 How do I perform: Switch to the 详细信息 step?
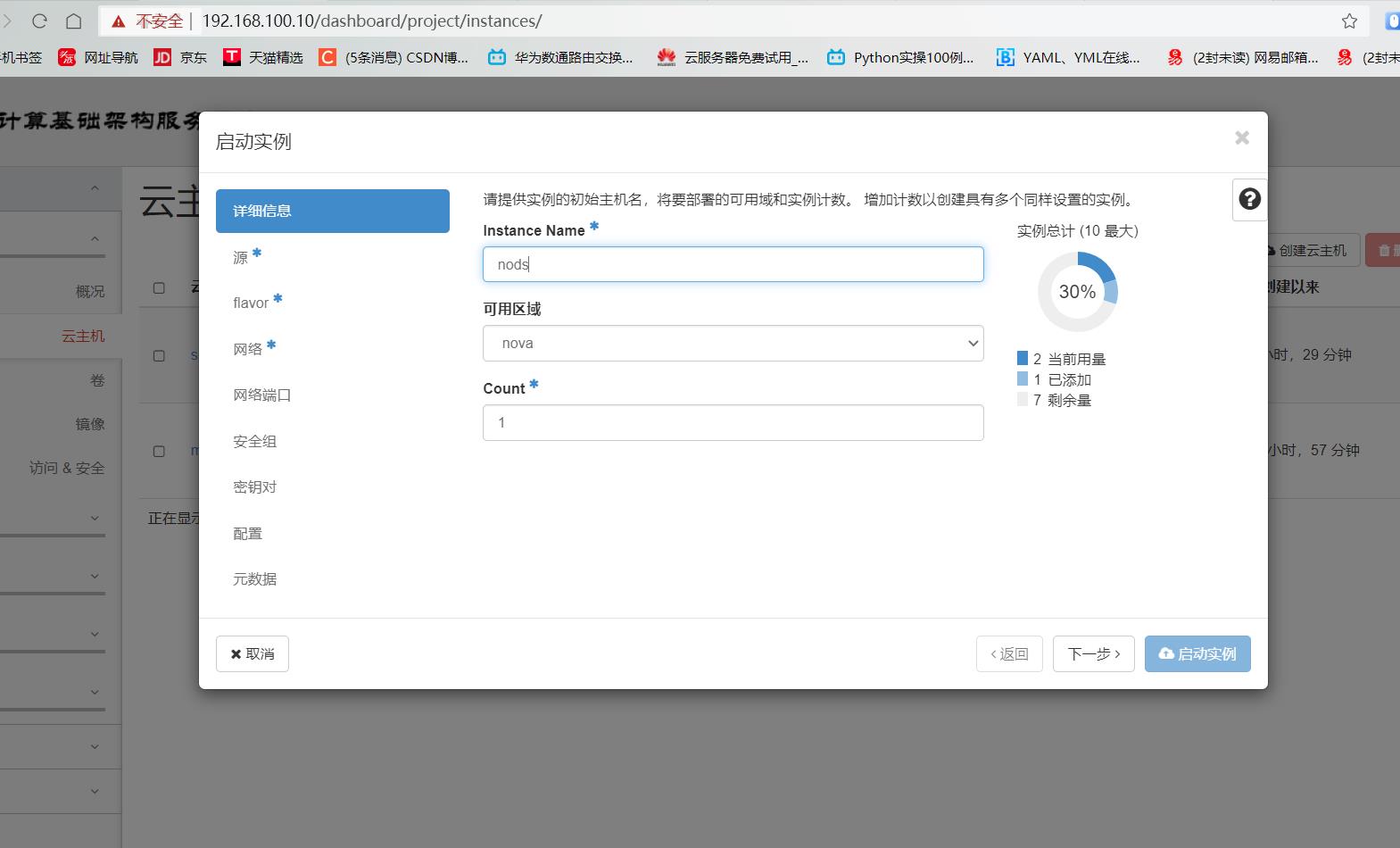(333, 211)
